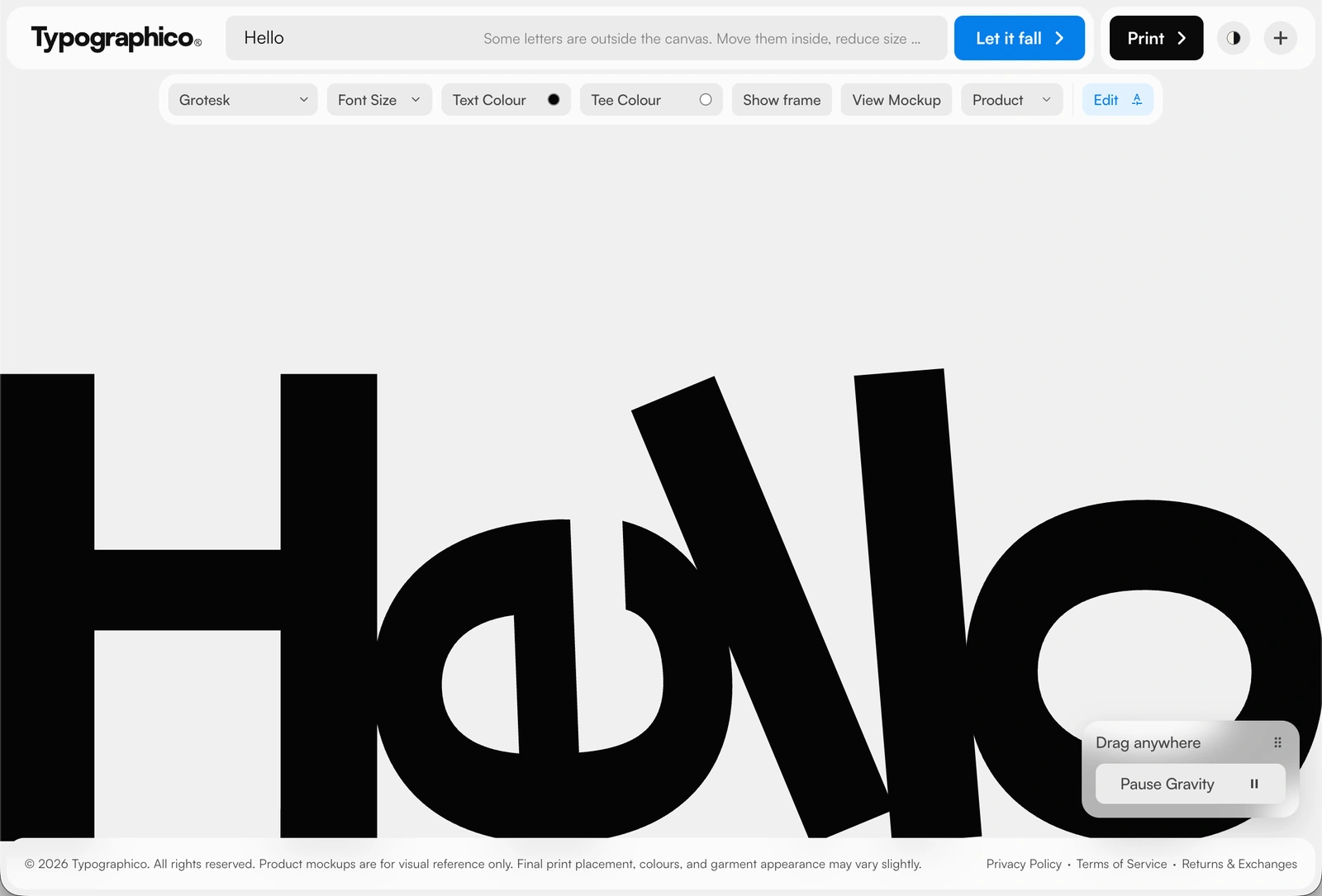The height and width of the screenshot is (896, 1322).
Task: Click the View Mockup button
Action: pos(896,100)
